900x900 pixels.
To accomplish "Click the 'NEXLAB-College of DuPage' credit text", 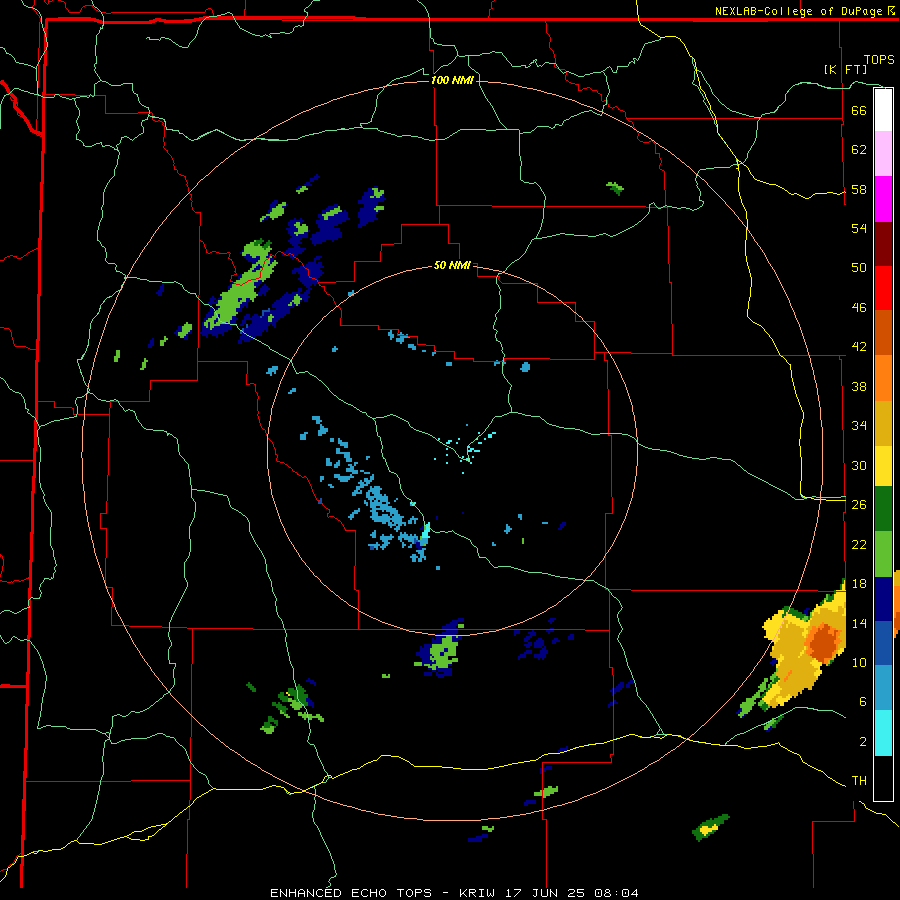I will (x=800, y=11).
